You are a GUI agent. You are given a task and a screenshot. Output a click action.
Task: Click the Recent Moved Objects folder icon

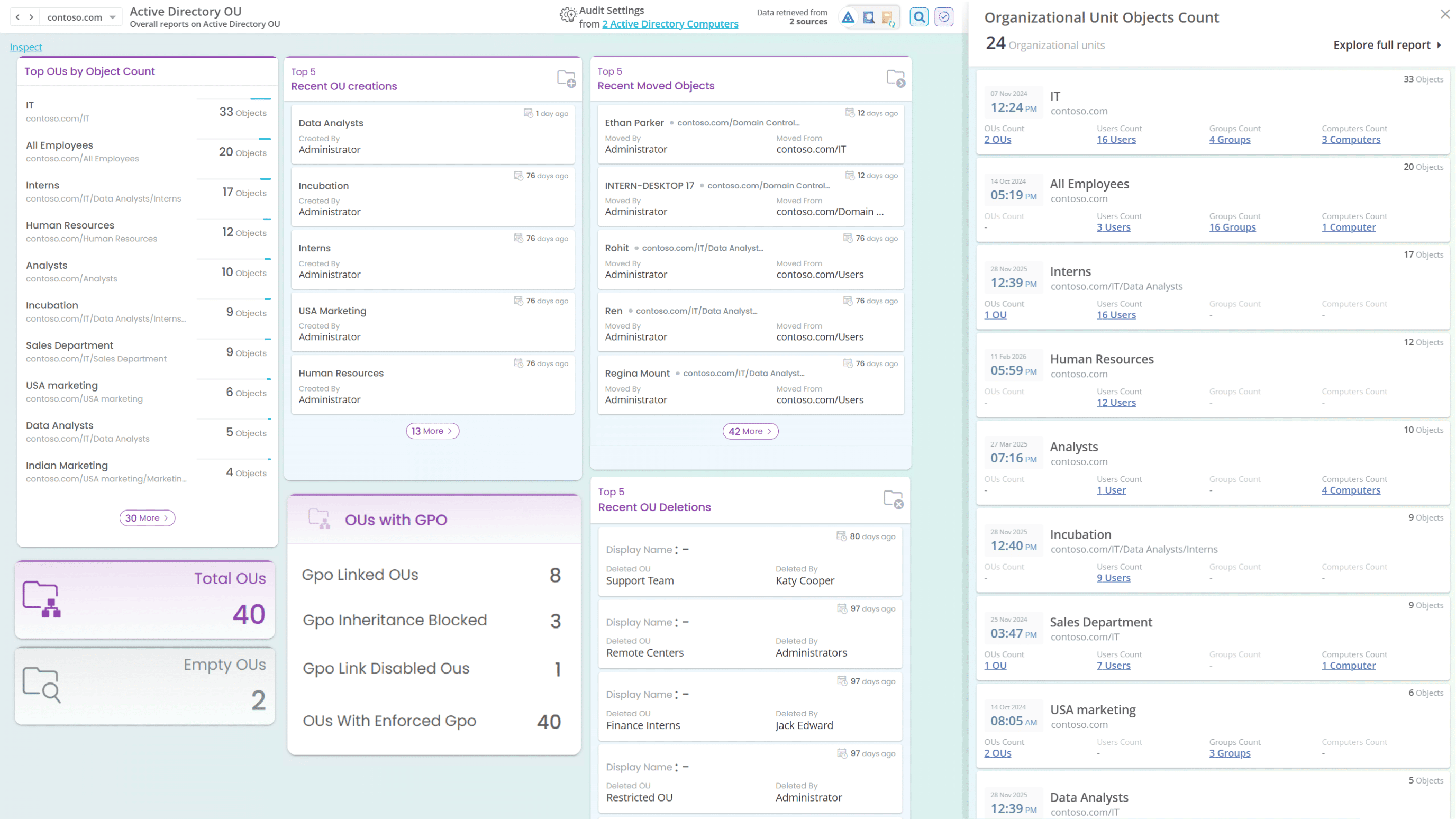pos(895,78)
